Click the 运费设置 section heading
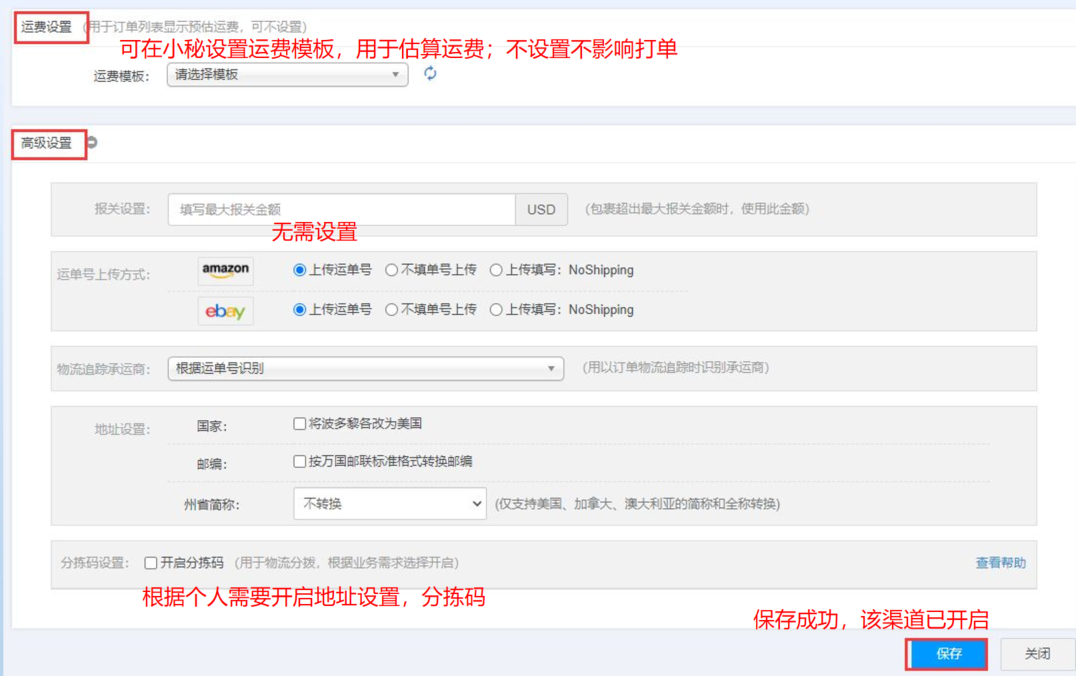Image resolution: width=1076 pixels, height=676 pixels. [47, 27]
